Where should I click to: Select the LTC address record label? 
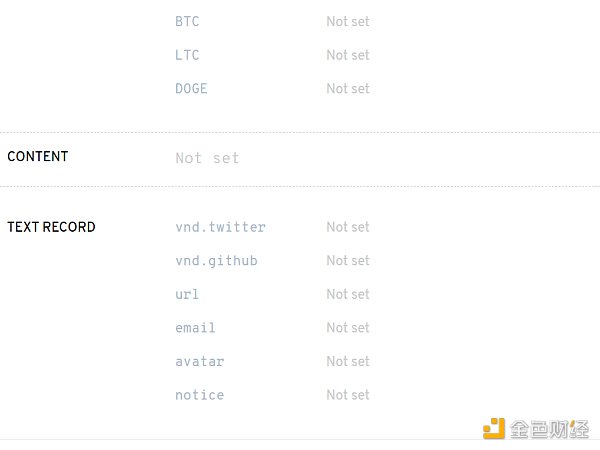click(x=187, y=55)
